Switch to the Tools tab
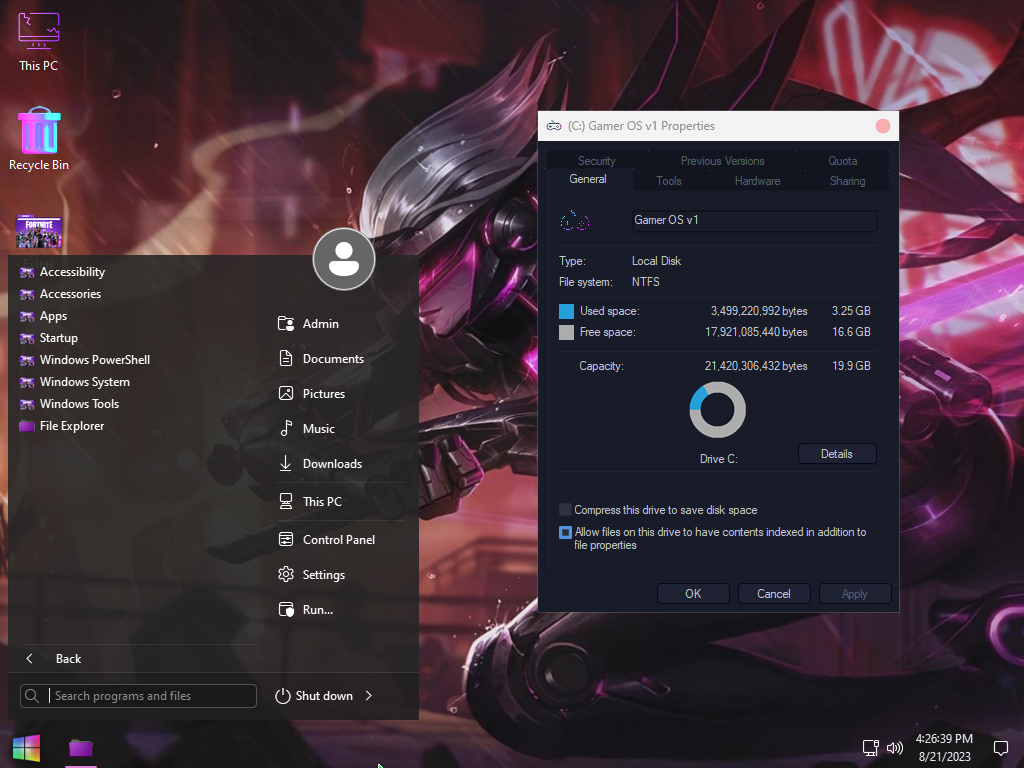The image size is (1024, 768). [669, 181]
